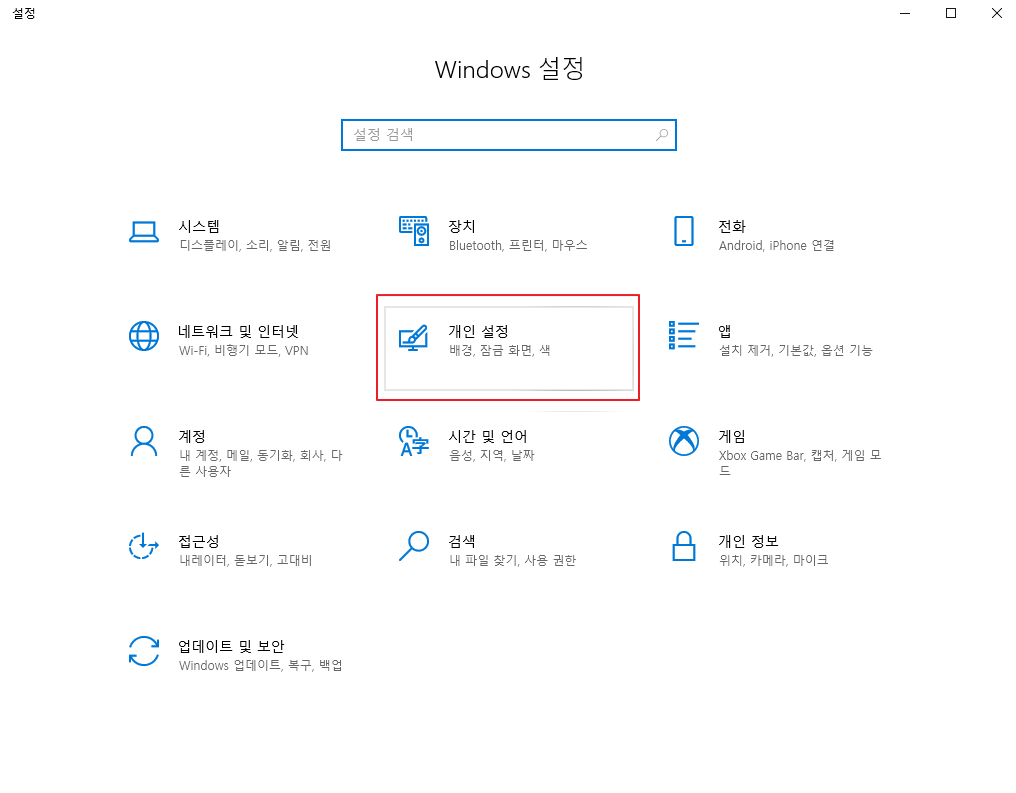The width and height of the screenshot is (1016, 793).
Task: Click 디스플레이, 소리, 알림, 전원 description
Action: pyautogui.click(x=255, y=246)
